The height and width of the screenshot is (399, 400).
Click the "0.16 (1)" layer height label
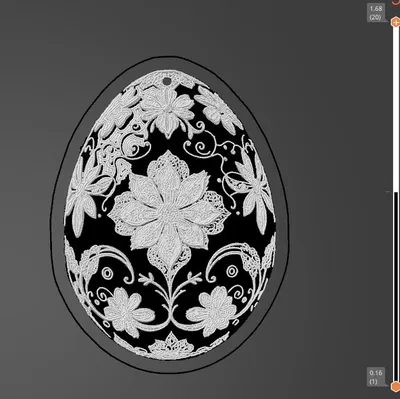pyautogui.click(x=376, y=377)
